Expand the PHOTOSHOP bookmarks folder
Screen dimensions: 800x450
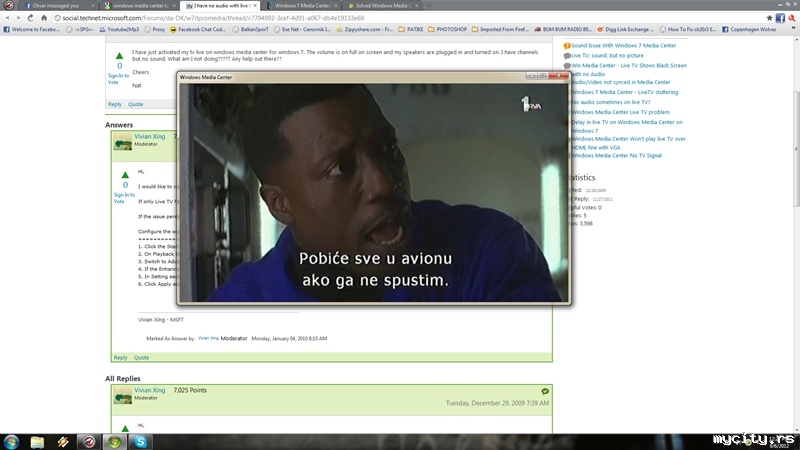pyautogui.click(x=447, y=30)
